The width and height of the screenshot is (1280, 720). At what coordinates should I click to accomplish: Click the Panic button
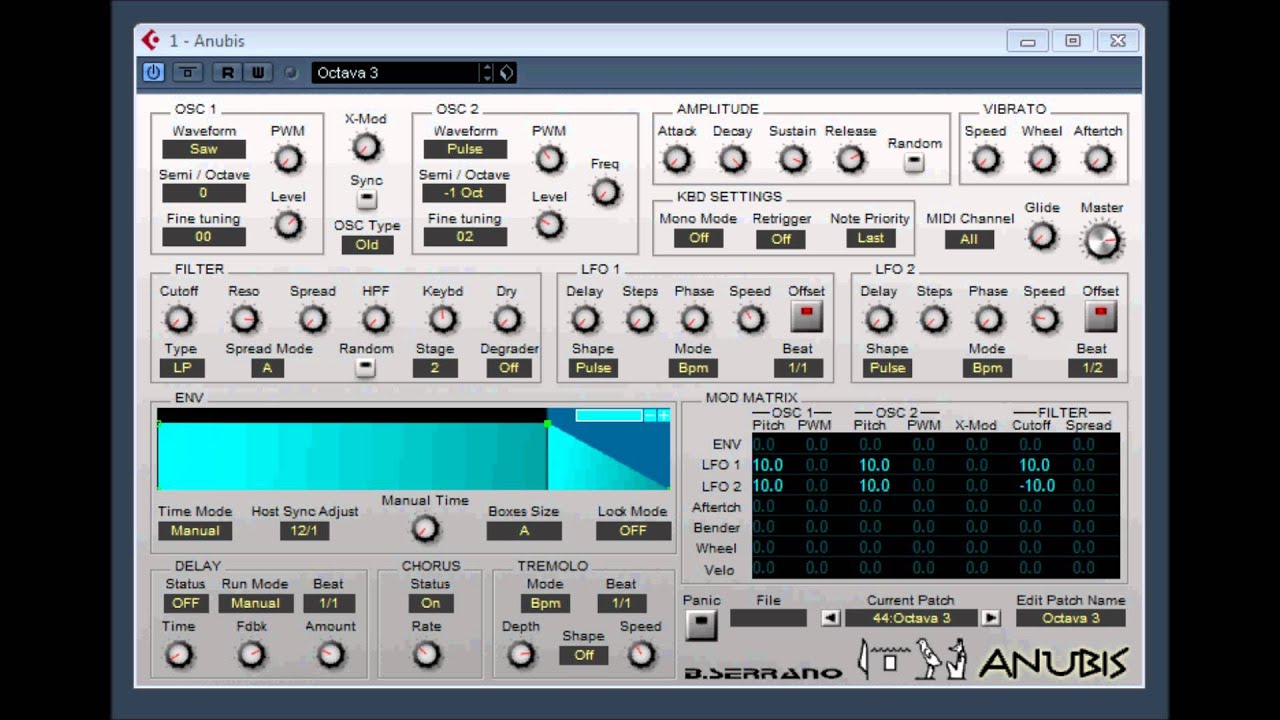[701, 624]
